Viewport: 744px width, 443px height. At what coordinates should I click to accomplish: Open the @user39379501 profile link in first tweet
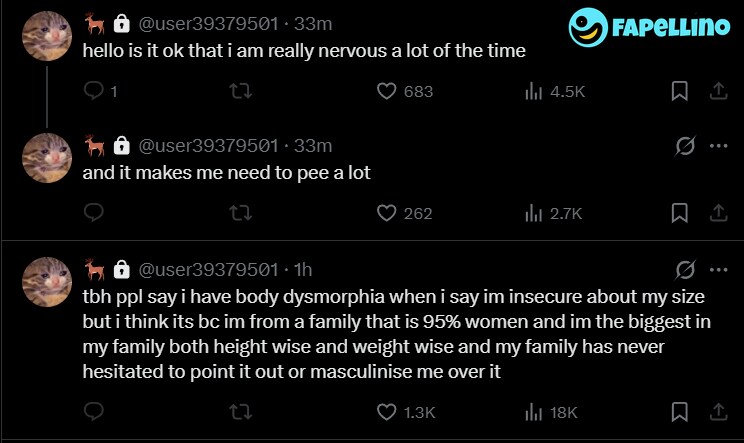pos(209,23)
